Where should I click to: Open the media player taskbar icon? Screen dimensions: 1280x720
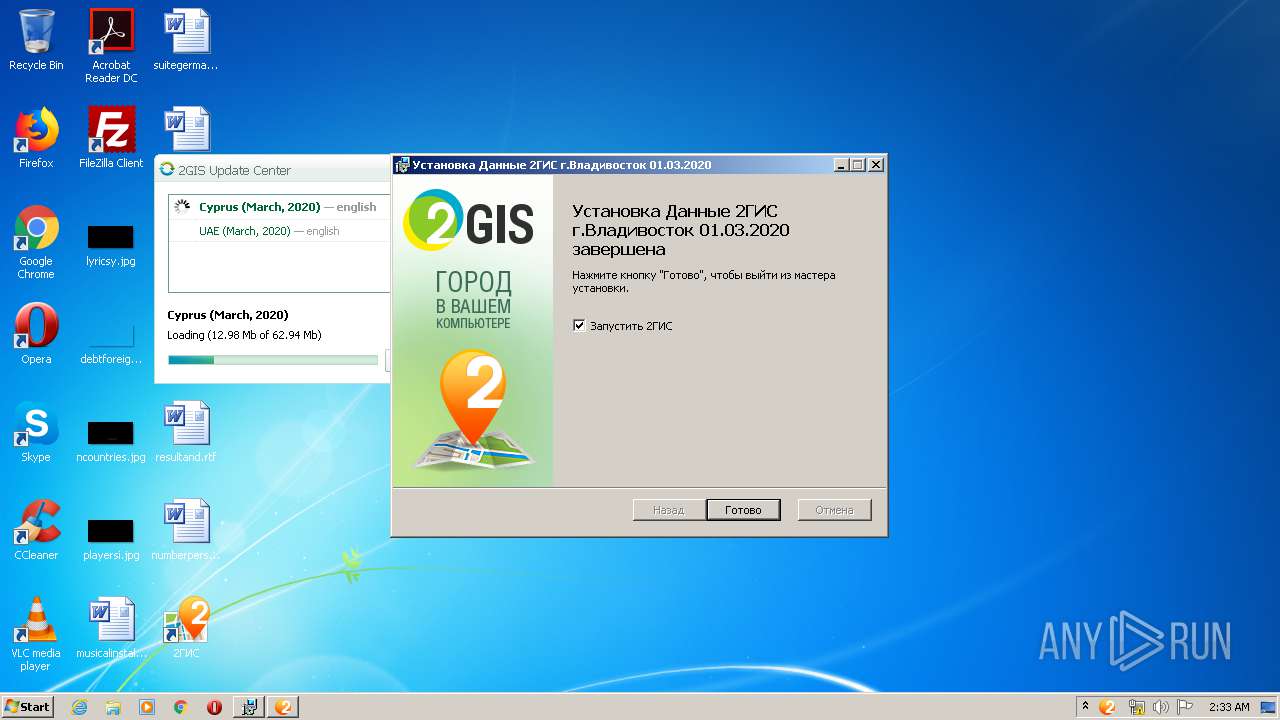[x=147, y=707]
